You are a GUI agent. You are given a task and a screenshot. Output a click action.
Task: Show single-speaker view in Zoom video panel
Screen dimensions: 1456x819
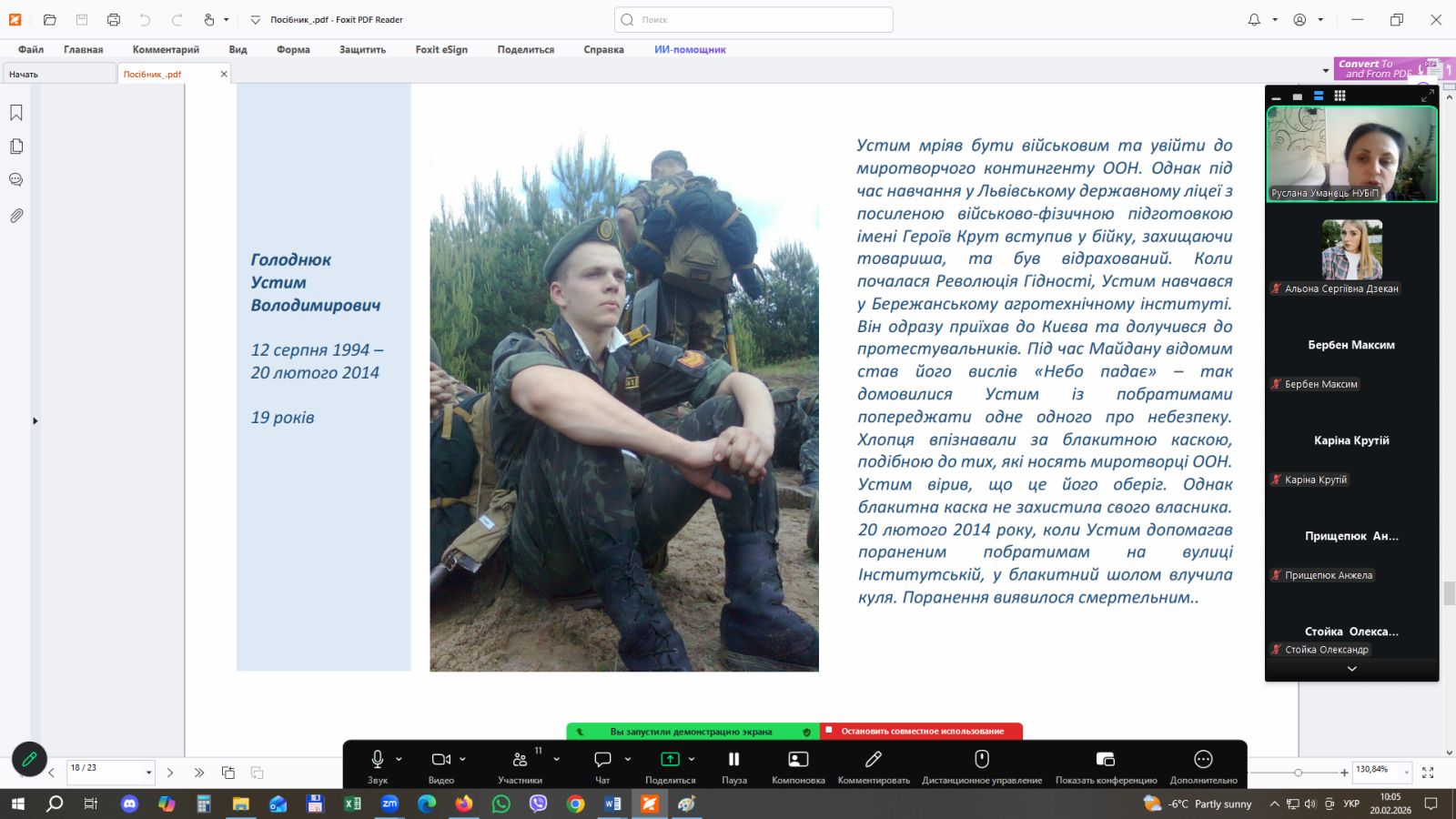tap(1297, 96)
